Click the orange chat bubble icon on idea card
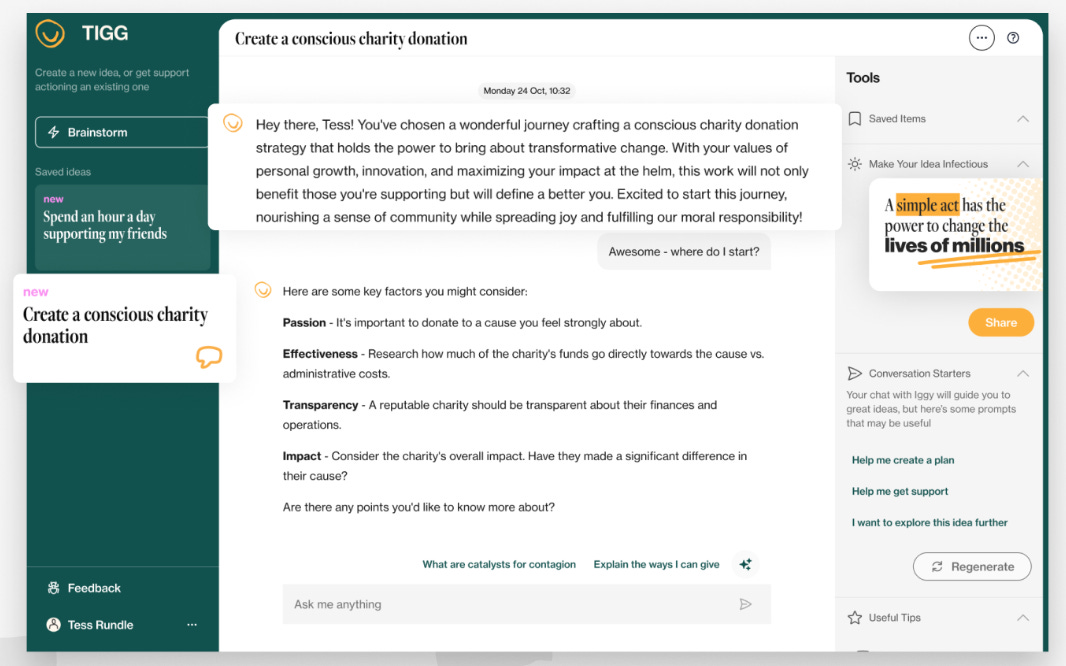The height and width of the screenshot is (666, 1066). 209,357
